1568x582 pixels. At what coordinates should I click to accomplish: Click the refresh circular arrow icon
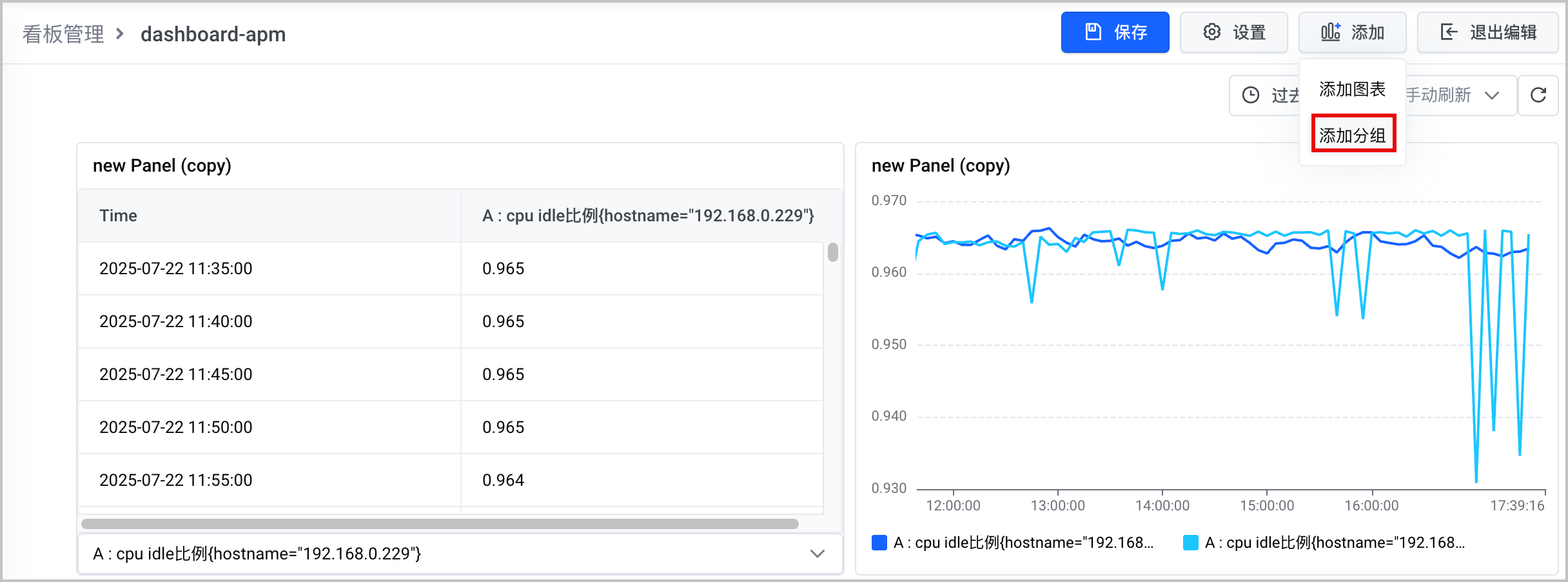1538,95
